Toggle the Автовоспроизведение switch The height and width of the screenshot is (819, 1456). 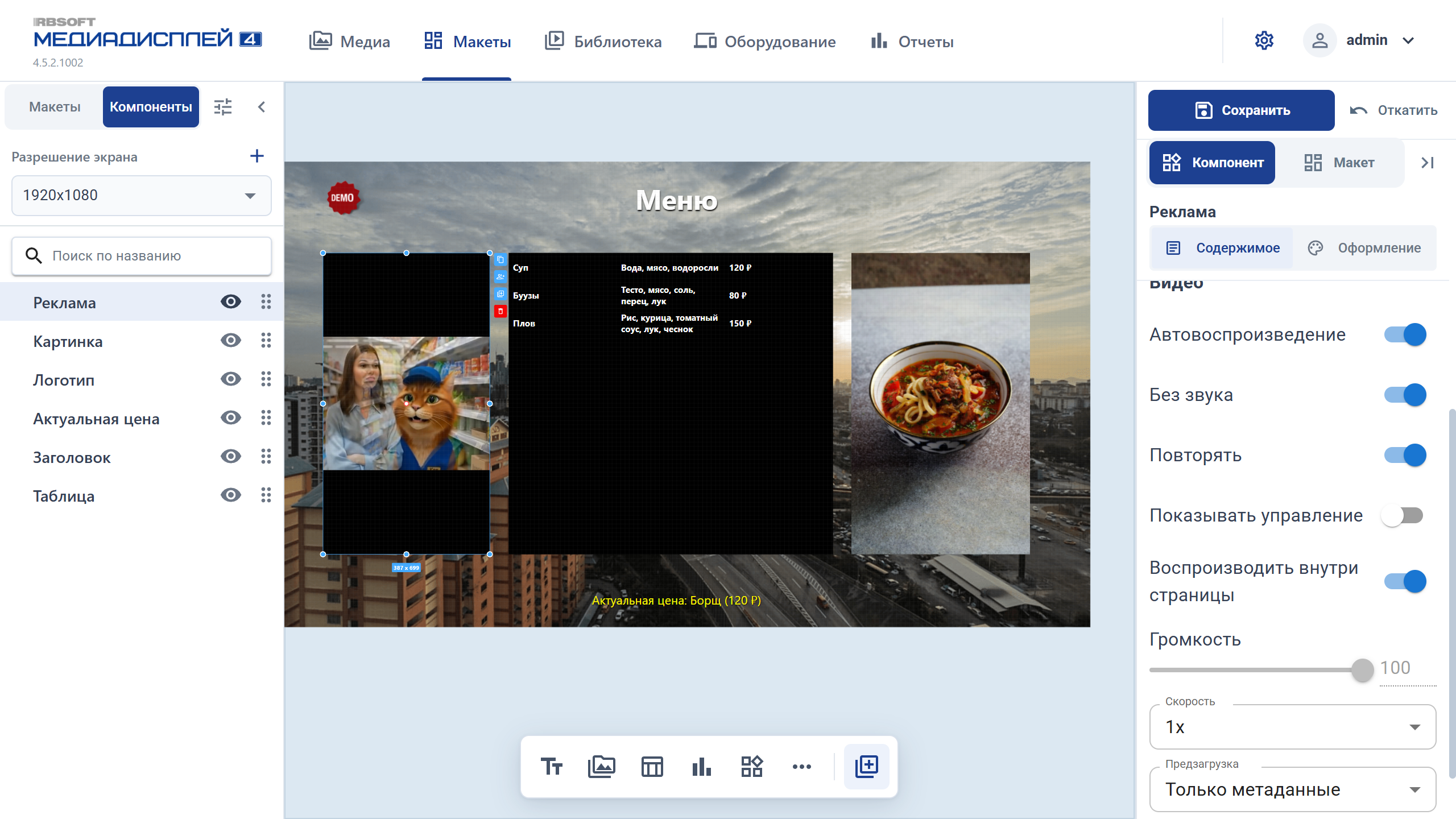(1405, 334)
